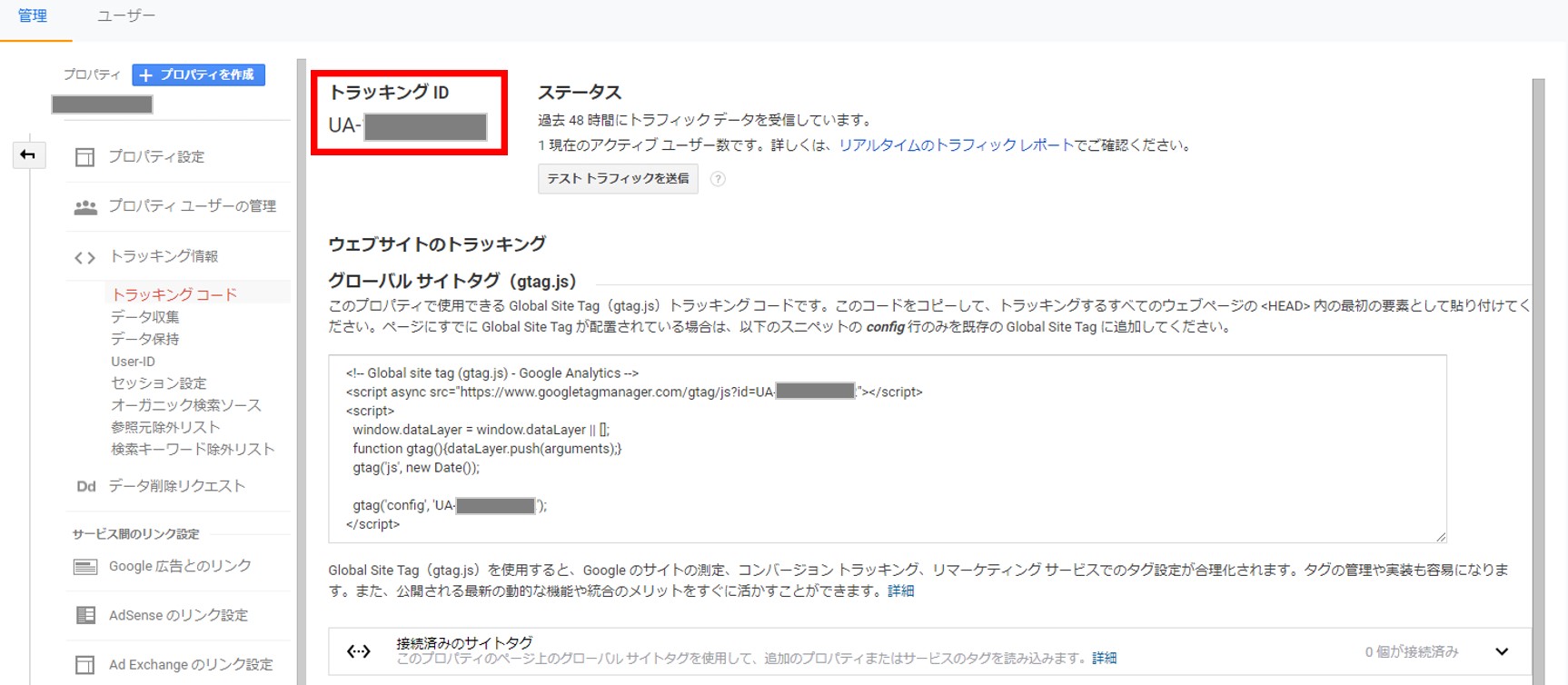Open the redacted property selector dropdown
The width and height of the screenshot is (1568, 685).
pos(102,104)
